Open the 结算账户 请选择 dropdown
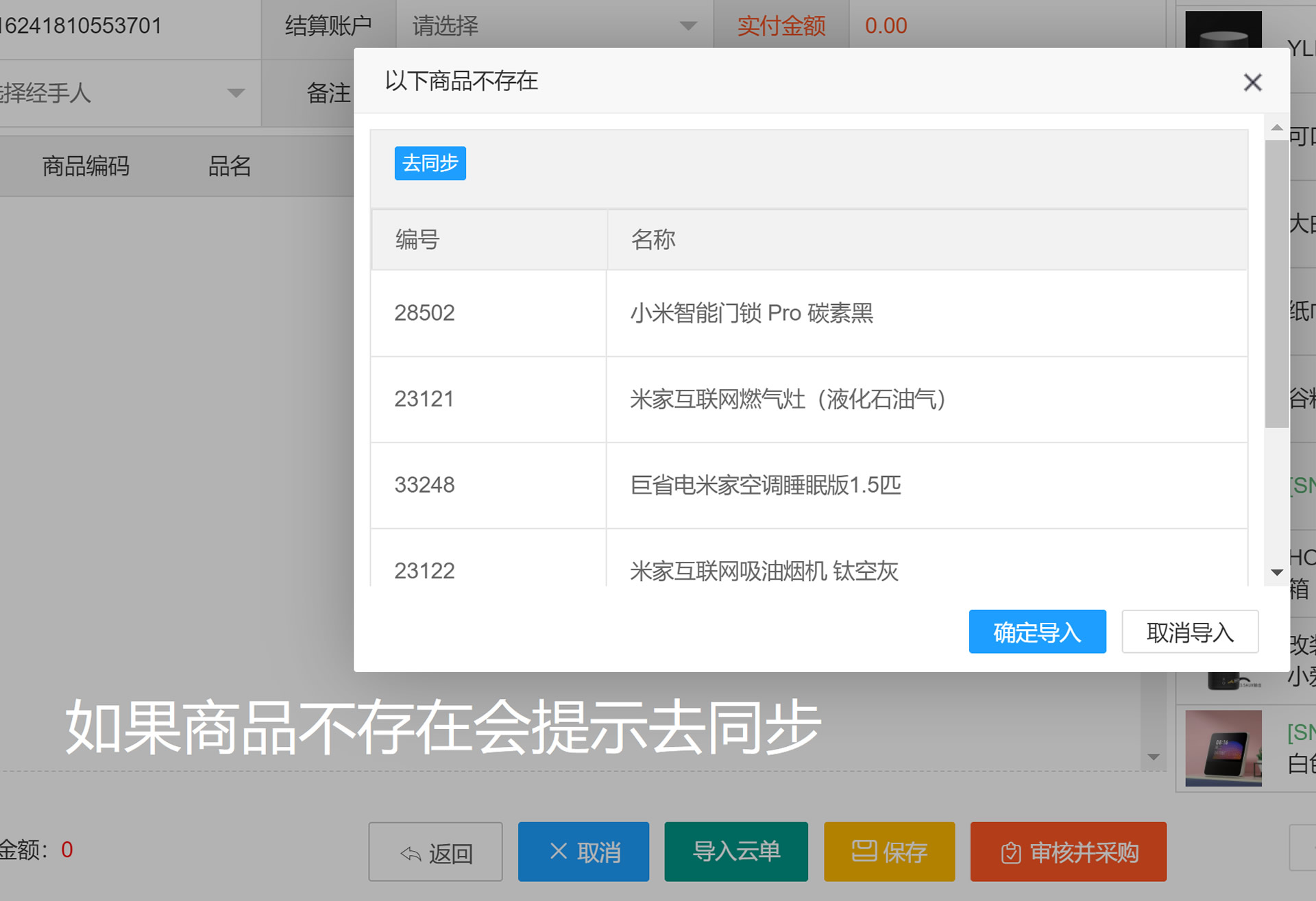The height and width of the screenshot is (901, 1316). tap(555, 26)
